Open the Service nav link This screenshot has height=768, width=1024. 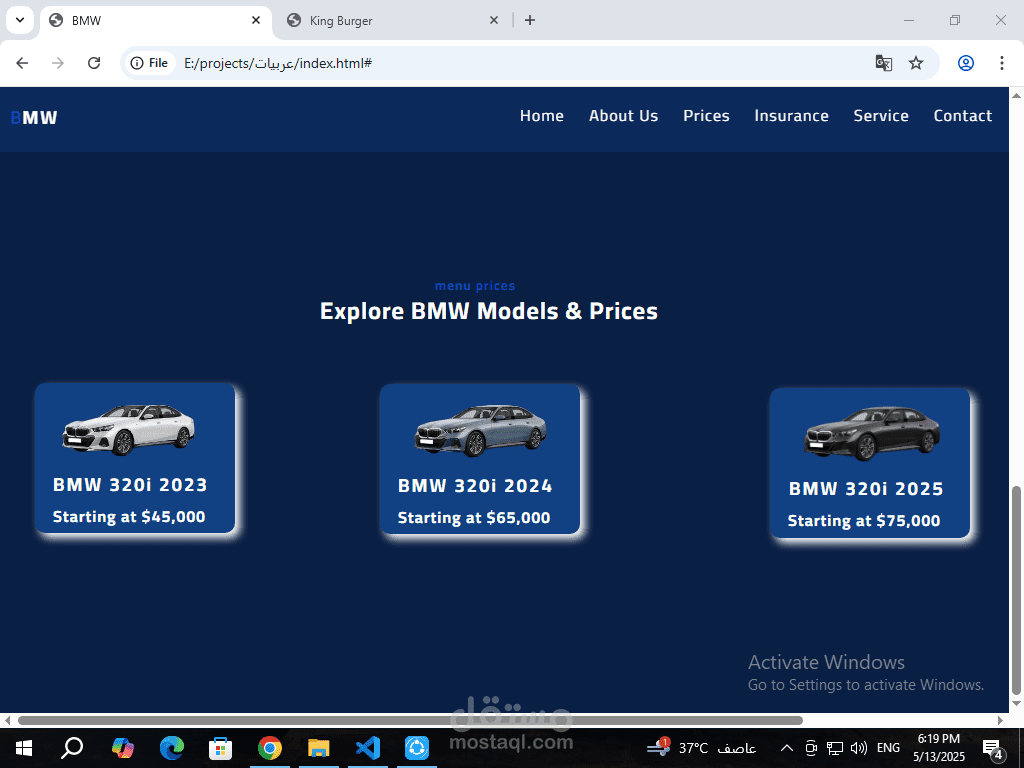(881, 116)
